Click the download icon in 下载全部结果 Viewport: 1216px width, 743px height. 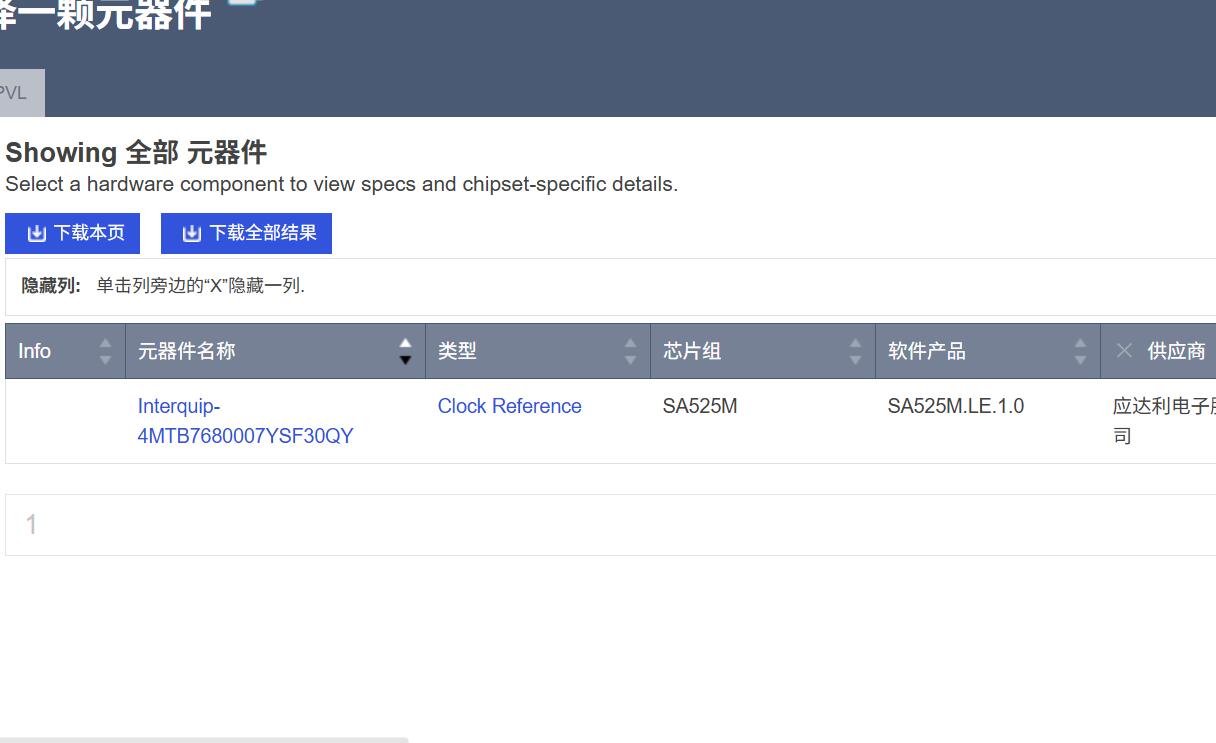192,233
